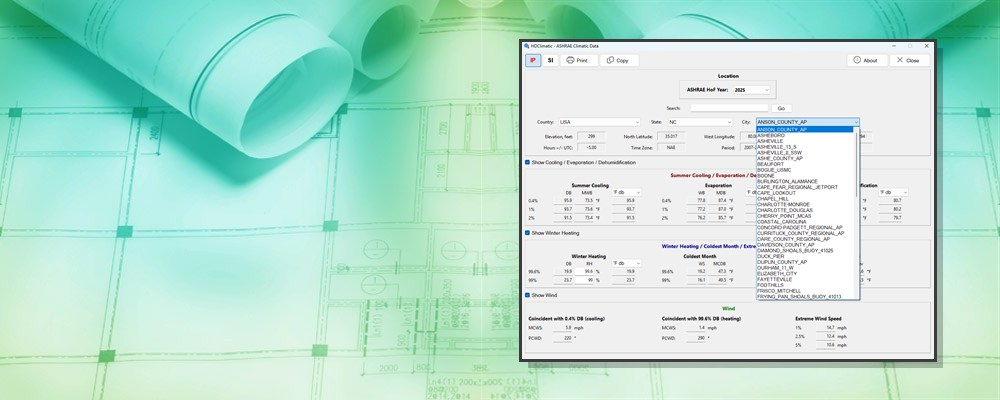Select FOOTHILLS in city list
This screenshot has height=400, width=1000.
804,285
